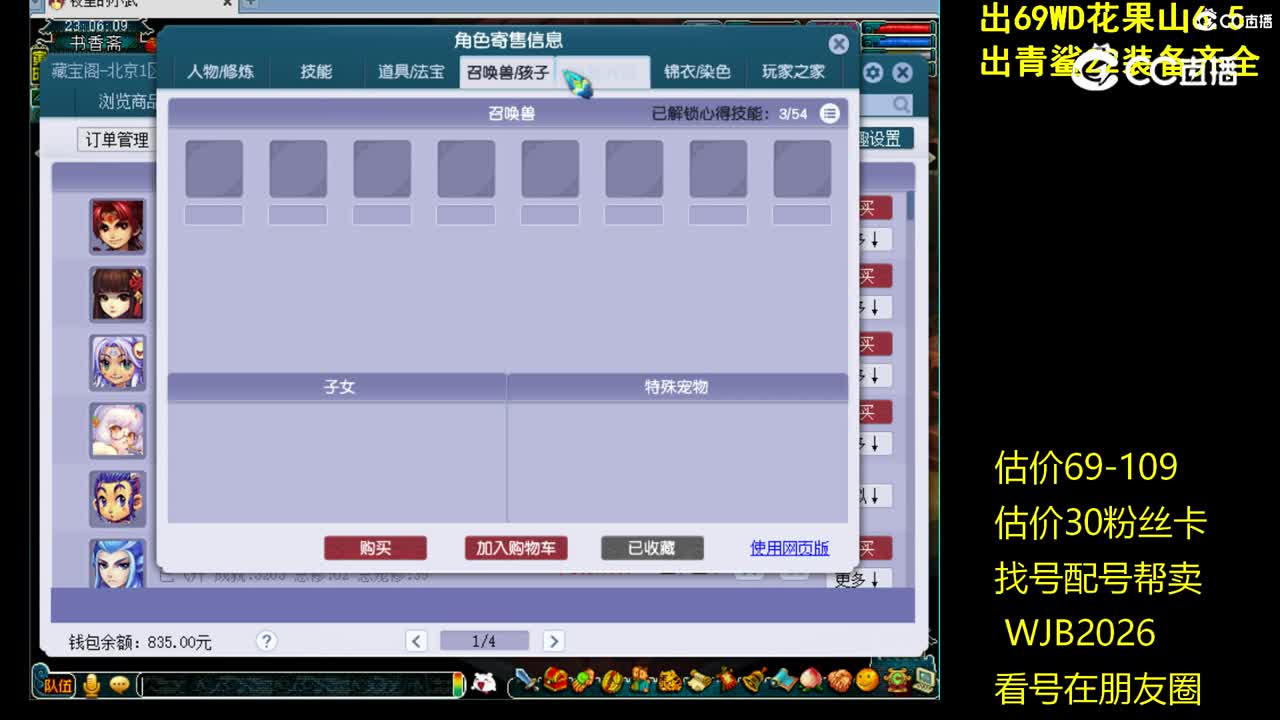This screenshot has height=720, width=1280.
Task: Open the 使用网页版 link
Action: point(789,548)
